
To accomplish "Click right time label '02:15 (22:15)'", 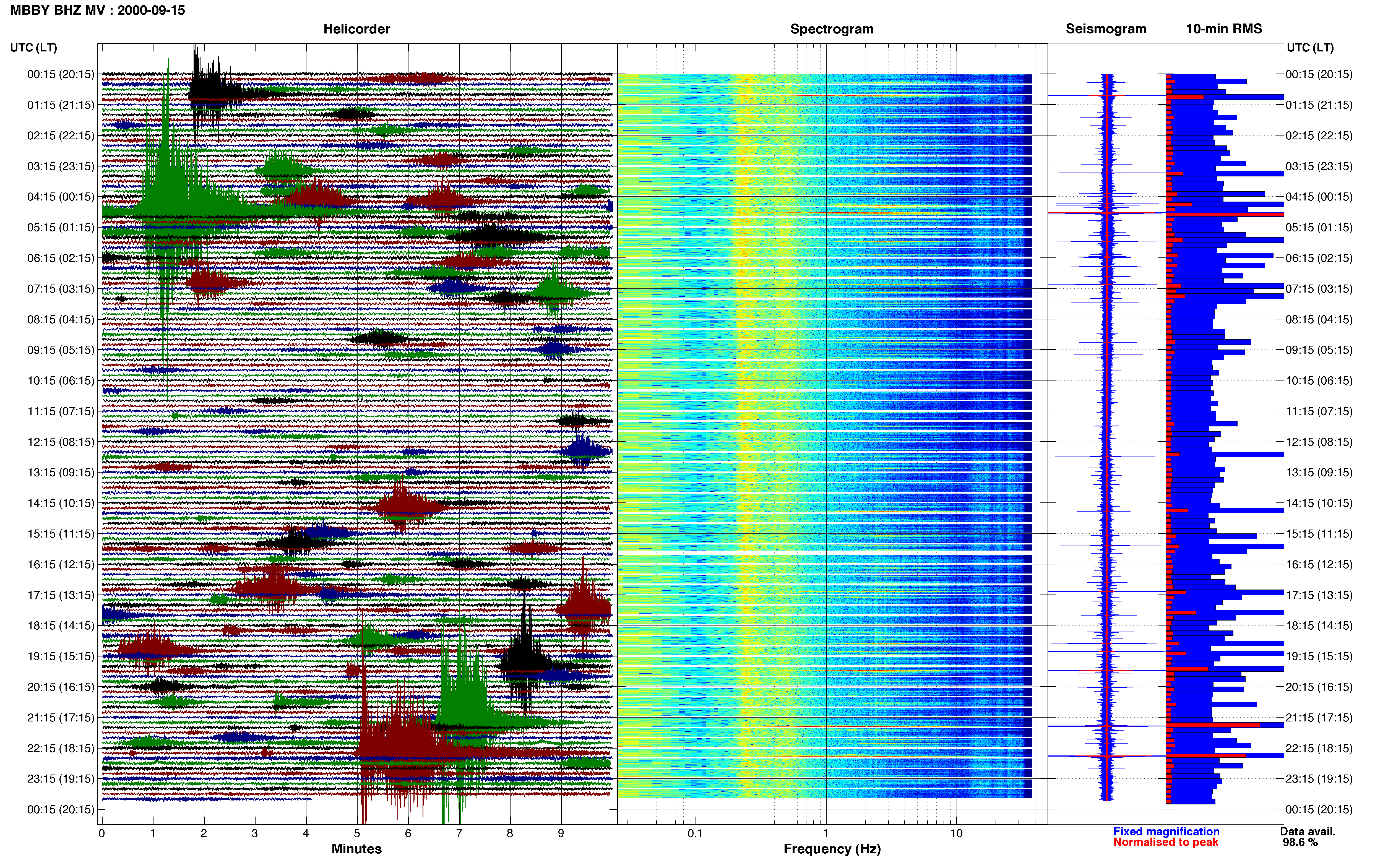I will (1319, 135).
